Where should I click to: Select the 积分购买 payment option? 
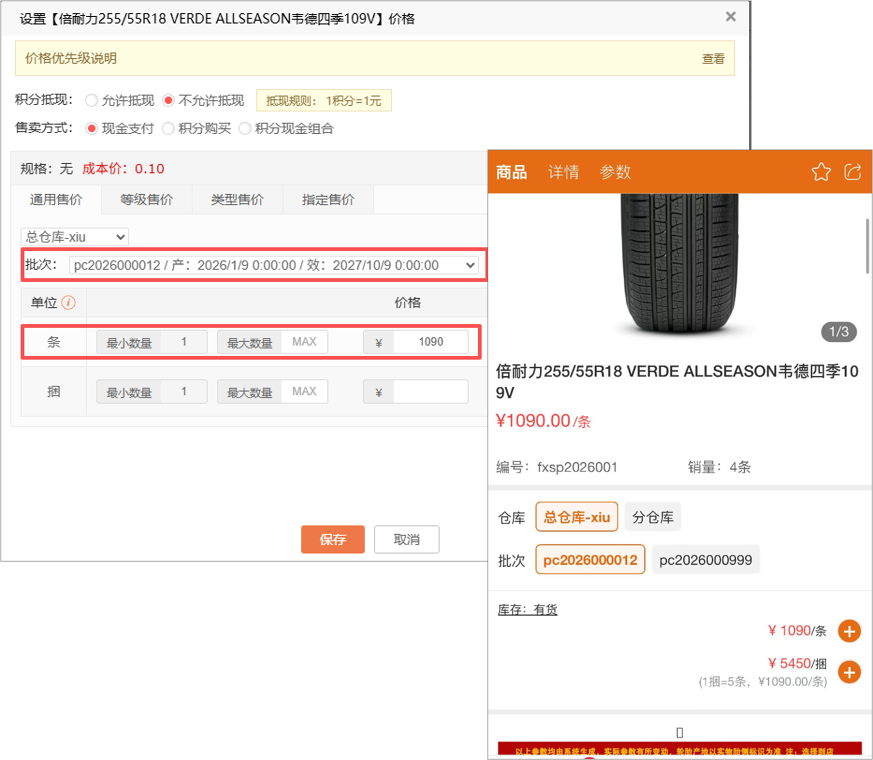pos(169,128)
